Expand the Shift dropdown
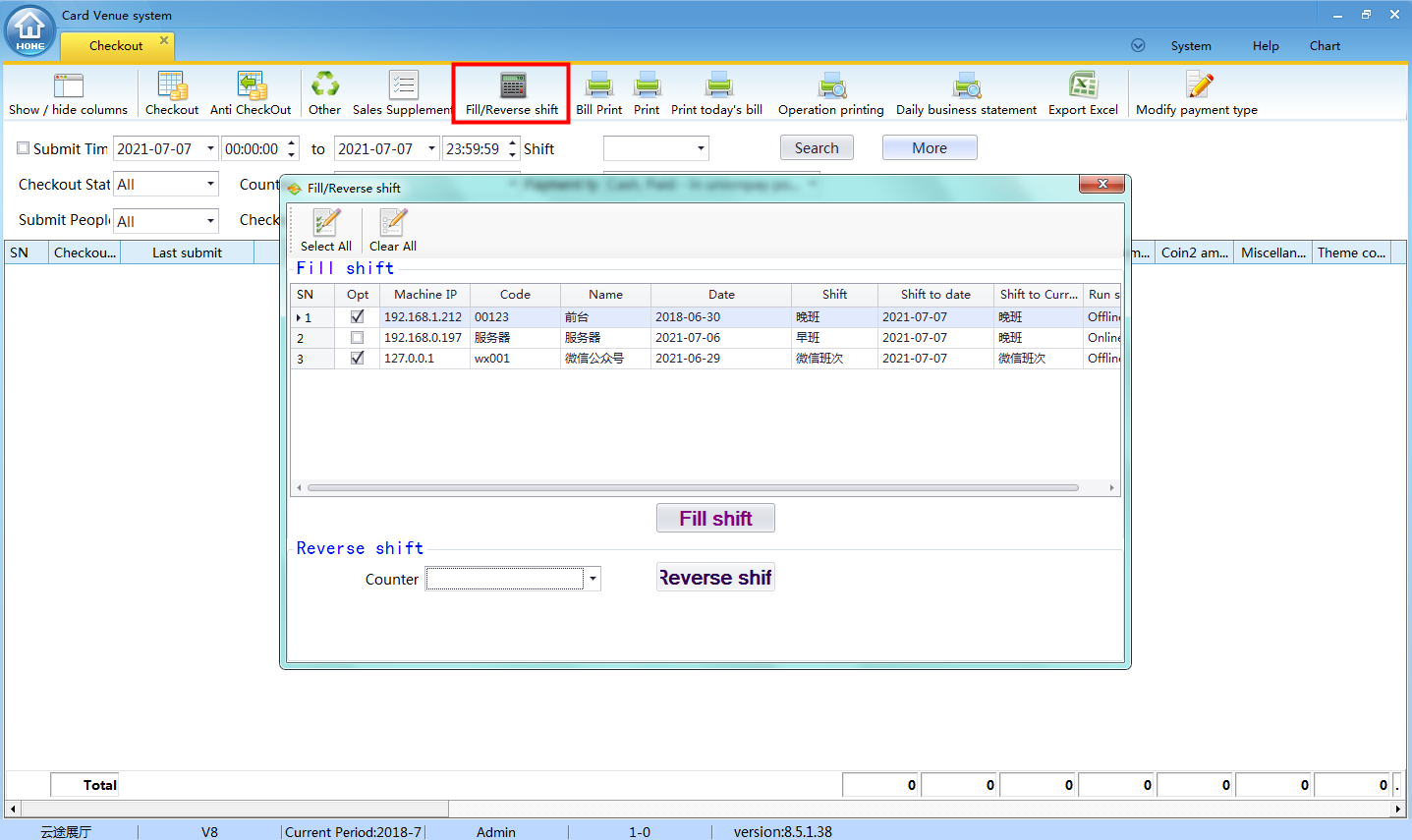The width and height of the screenshot is (1412, 840). (x=701, y=148)
